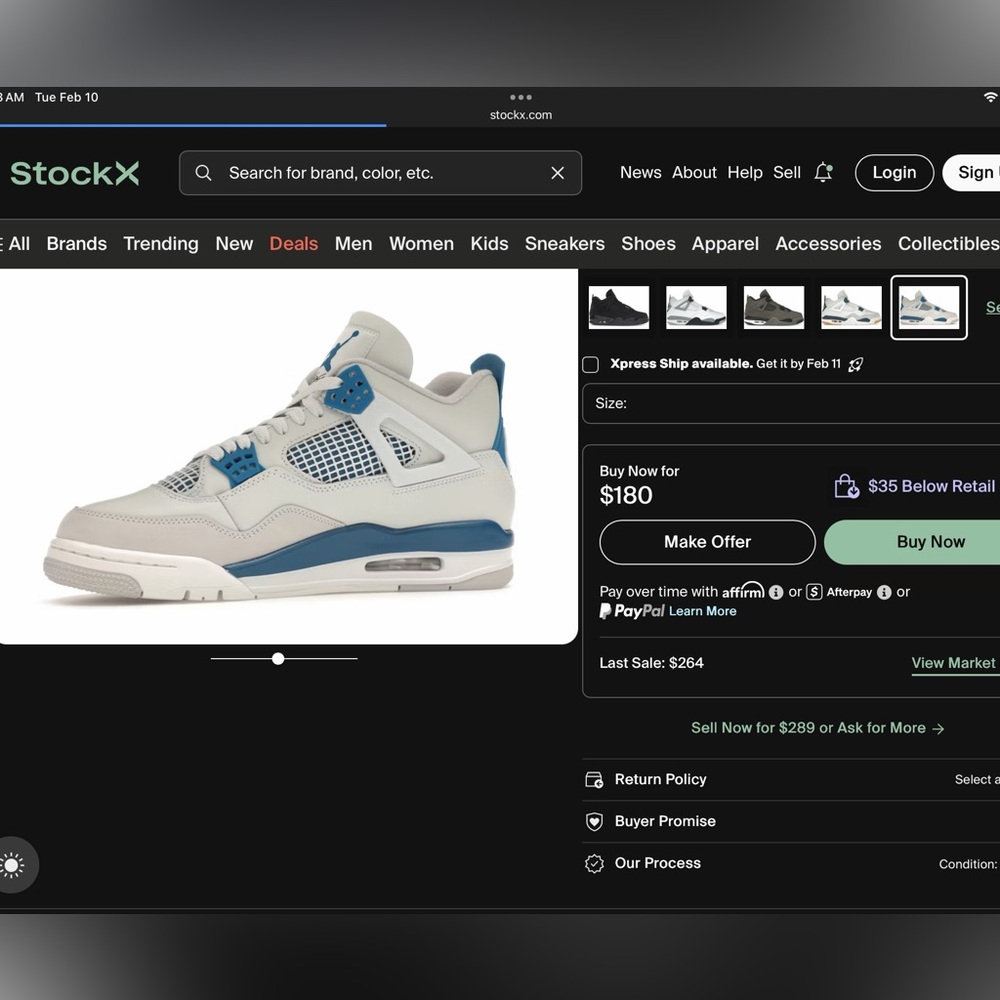Viewport: 1000px width, 1000px height.
Task: Click the Return Policy icon
Action: point(594,780)
